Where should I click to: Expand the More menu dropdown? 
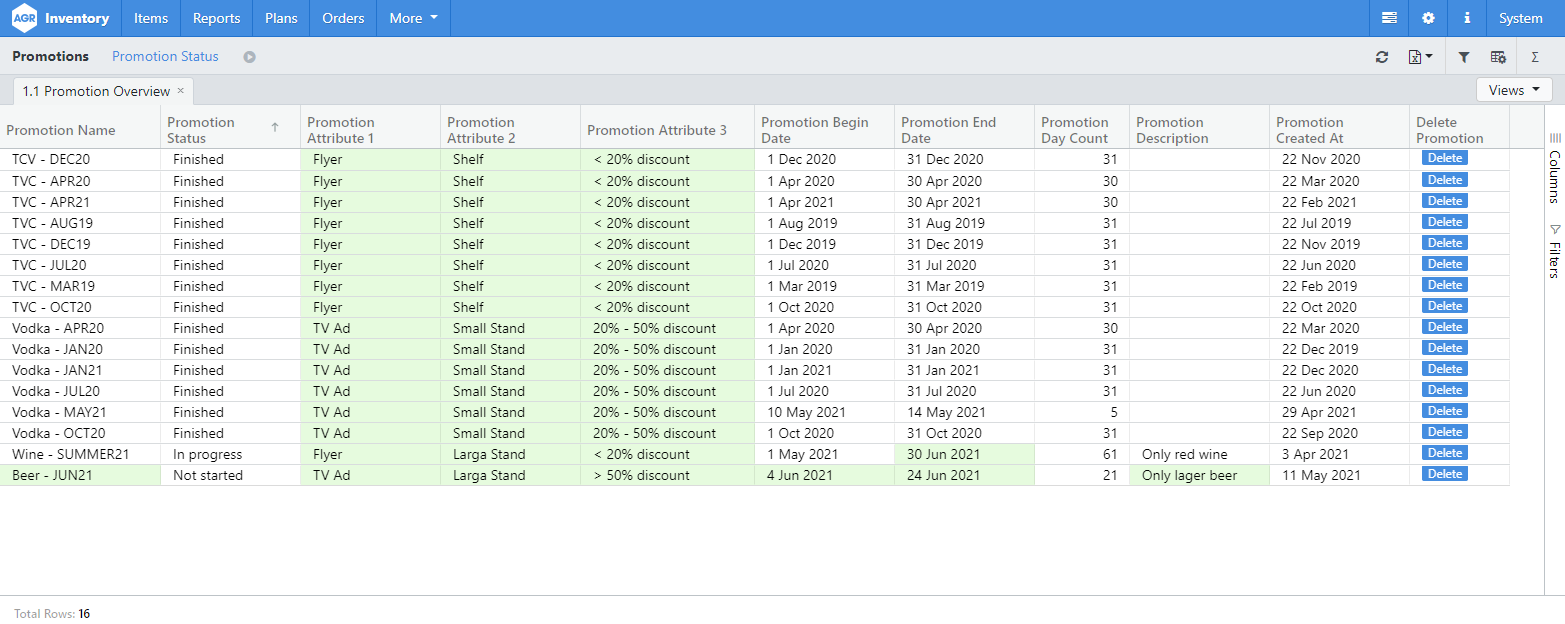click(413, 18)
